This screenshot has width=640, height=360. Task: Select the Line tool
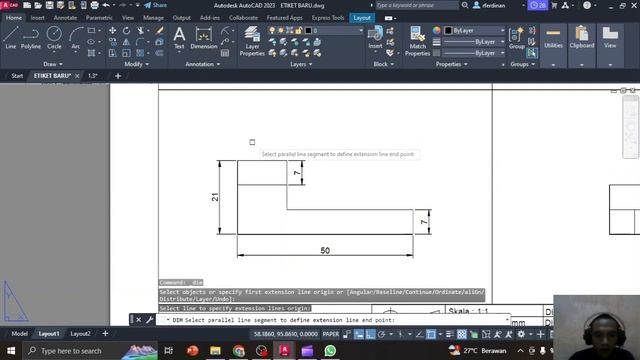click(x=11, y=38)
